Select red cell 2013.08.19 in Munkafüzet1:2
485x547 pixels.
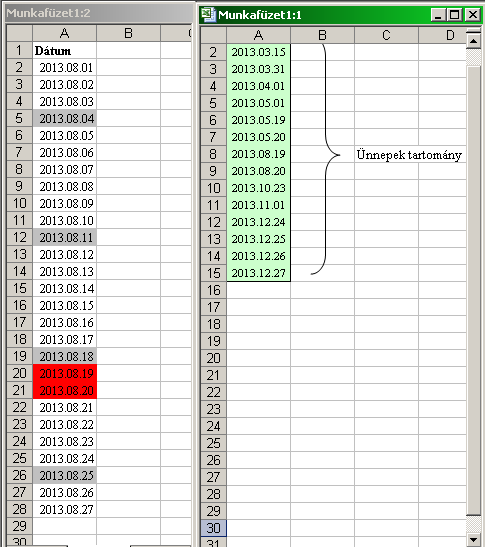(x=65, y=374)
